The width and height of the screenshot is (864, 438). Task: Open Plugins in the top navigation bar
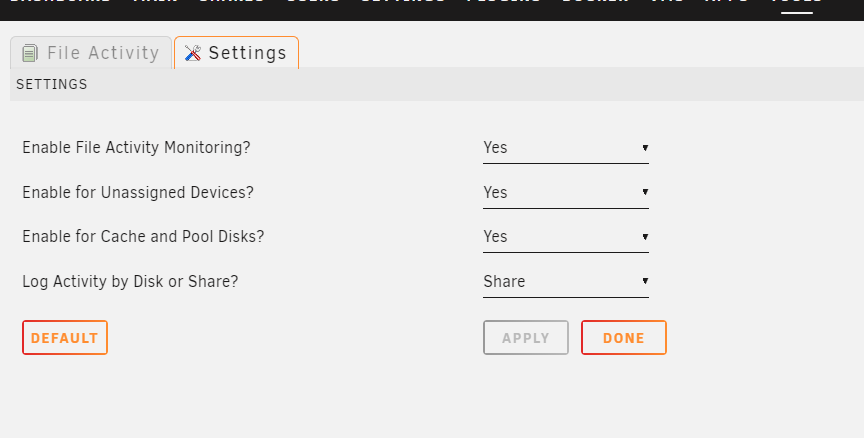[x=504, y=3]
